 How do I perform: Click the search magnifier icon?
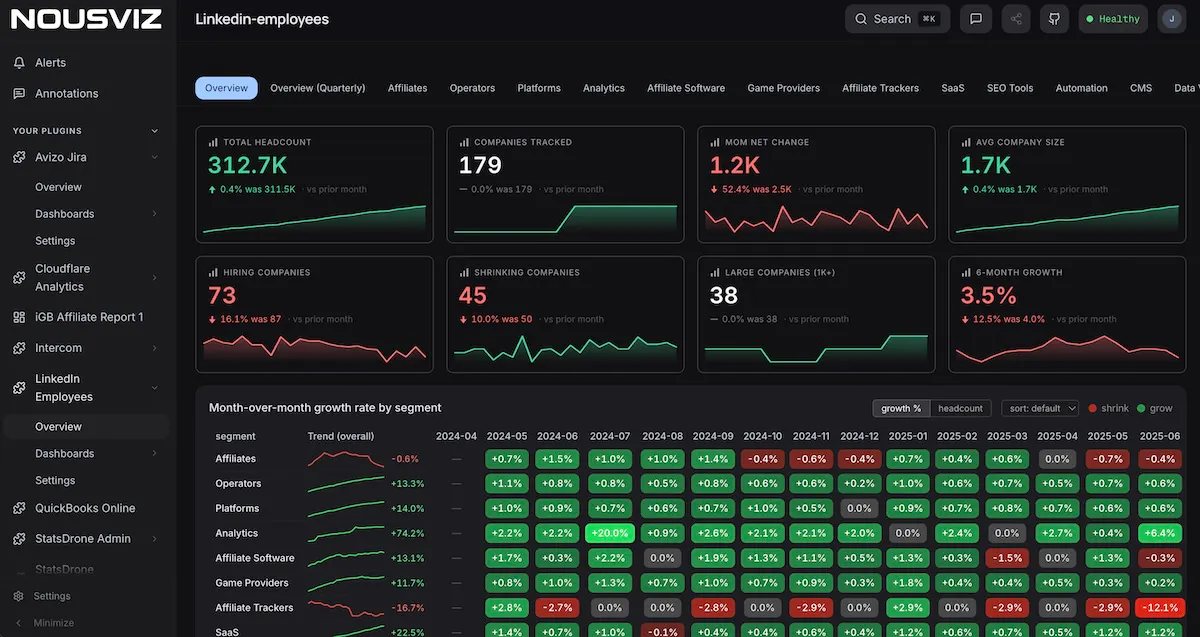[862, 19]
